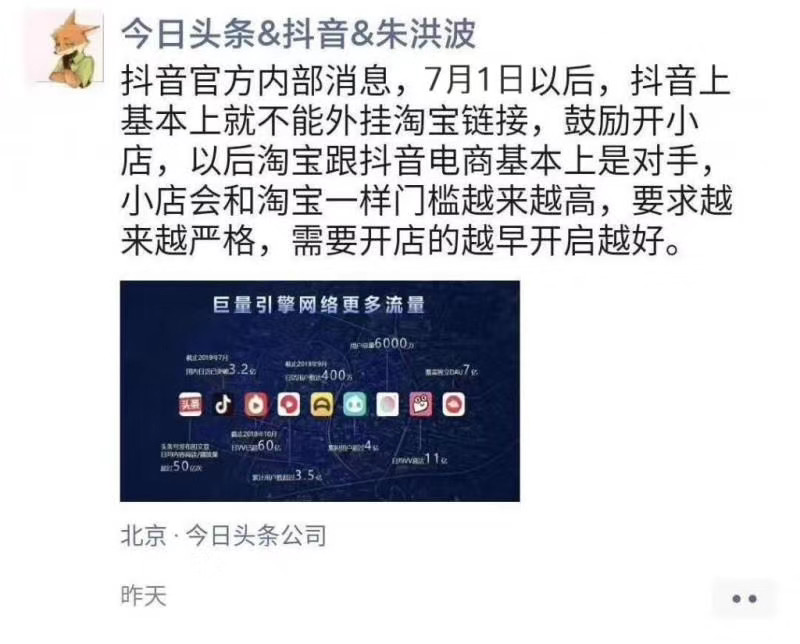800x644 pixels.
Task: Tap the orange flame play-button icon
Action: 256,405
